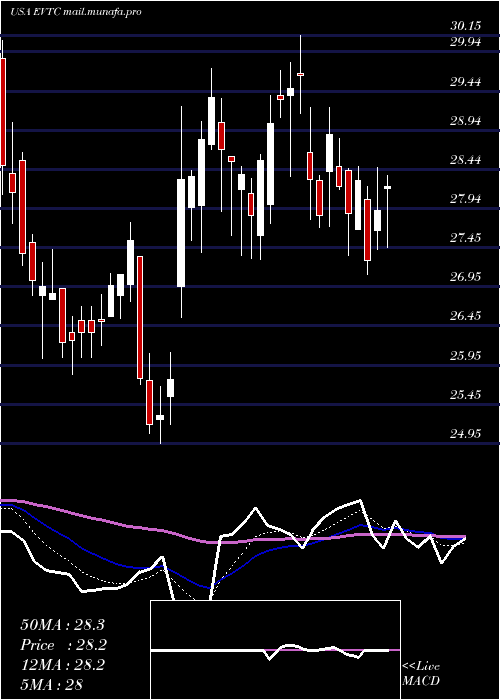Select the 25.95 price level label
The image size is (500, 700).
pyautogui.click(x=466, y=356)
